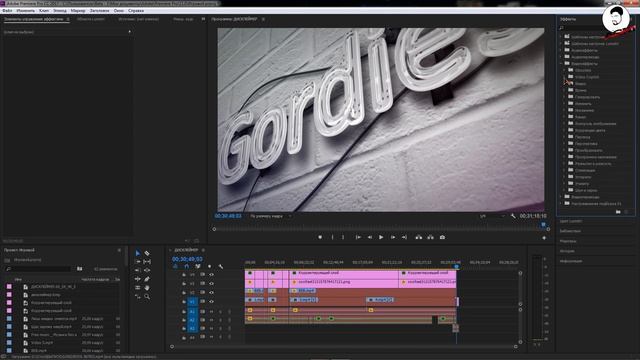
Task: Create new custom bin in Effects panel
Action: [x=618, y=212]
